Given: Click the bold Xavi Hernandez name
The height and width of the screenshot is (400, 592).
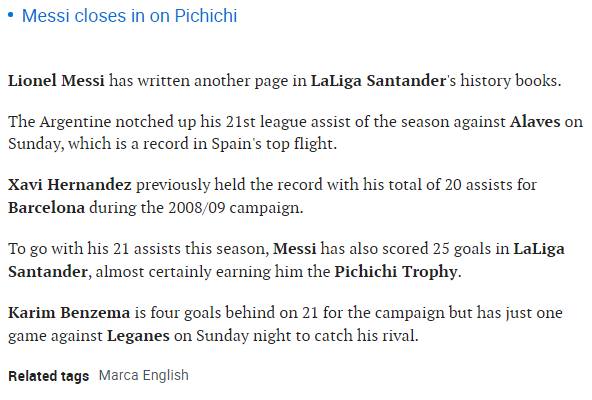Looking at the screenshot, I should [x=70, y=185].
